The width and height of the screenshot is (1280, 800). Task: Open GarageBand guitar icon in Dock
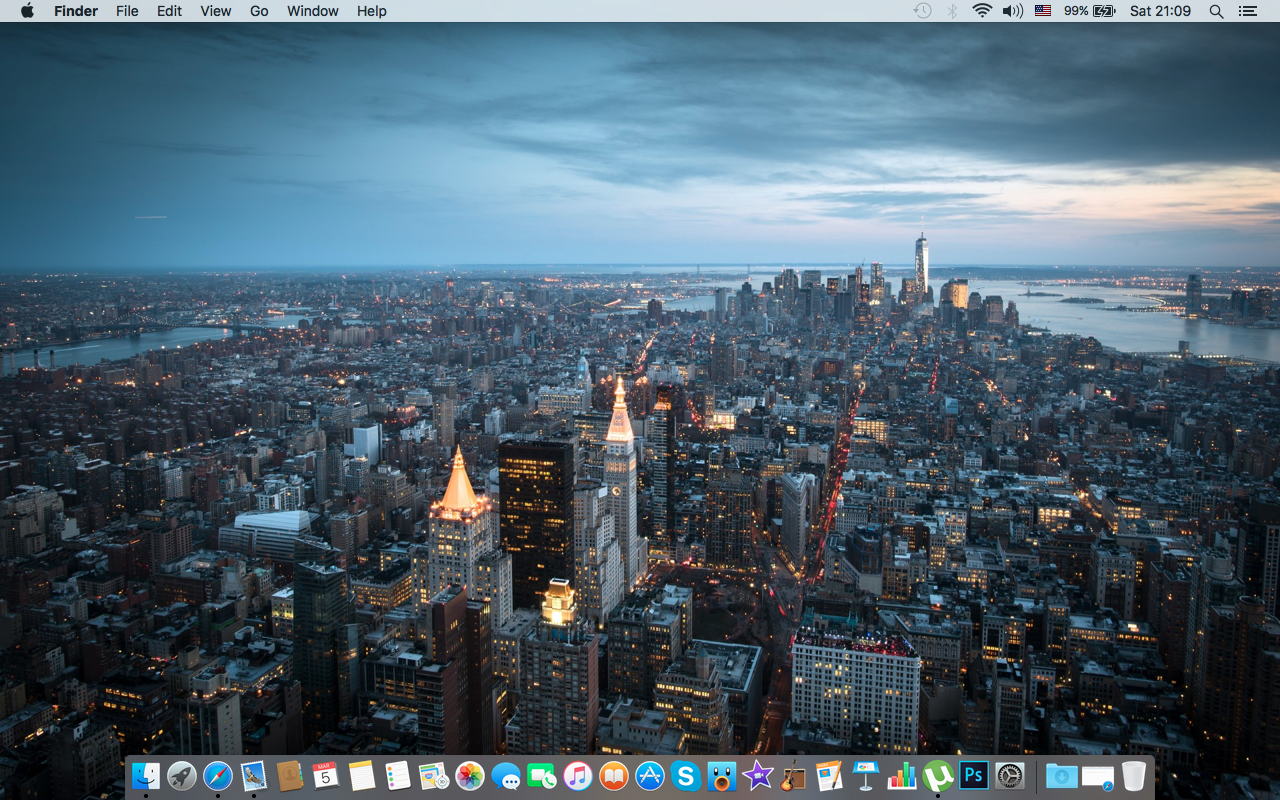click(x=794, y=775)
